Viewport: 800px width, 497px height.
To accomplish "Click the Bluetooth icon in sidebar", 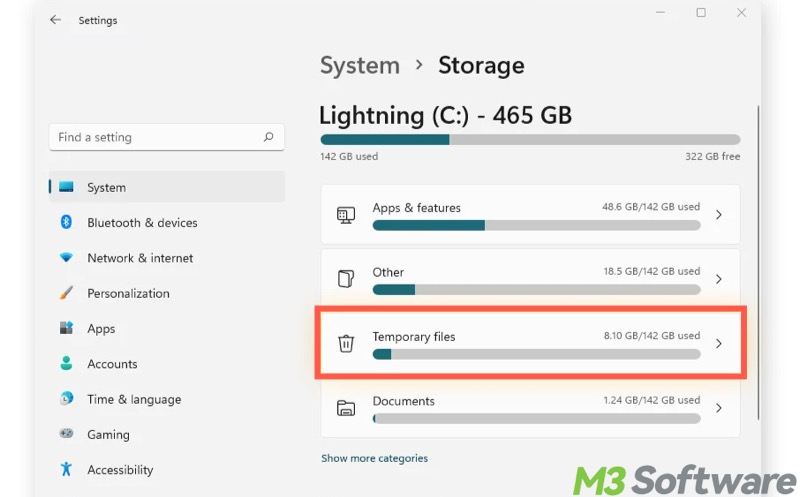I will click(x=66, y=222).
